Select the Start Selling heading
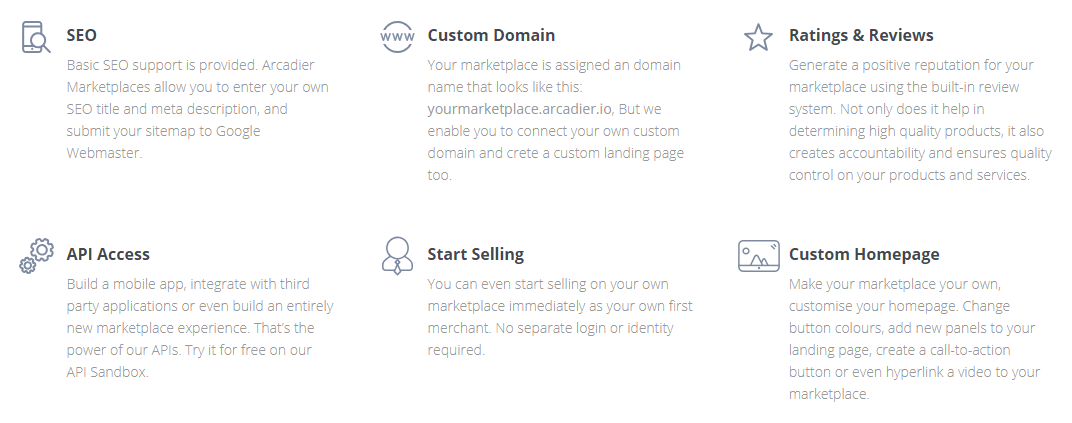The image size is (1072, 423). pyautogui.click(x=475, y=254)
